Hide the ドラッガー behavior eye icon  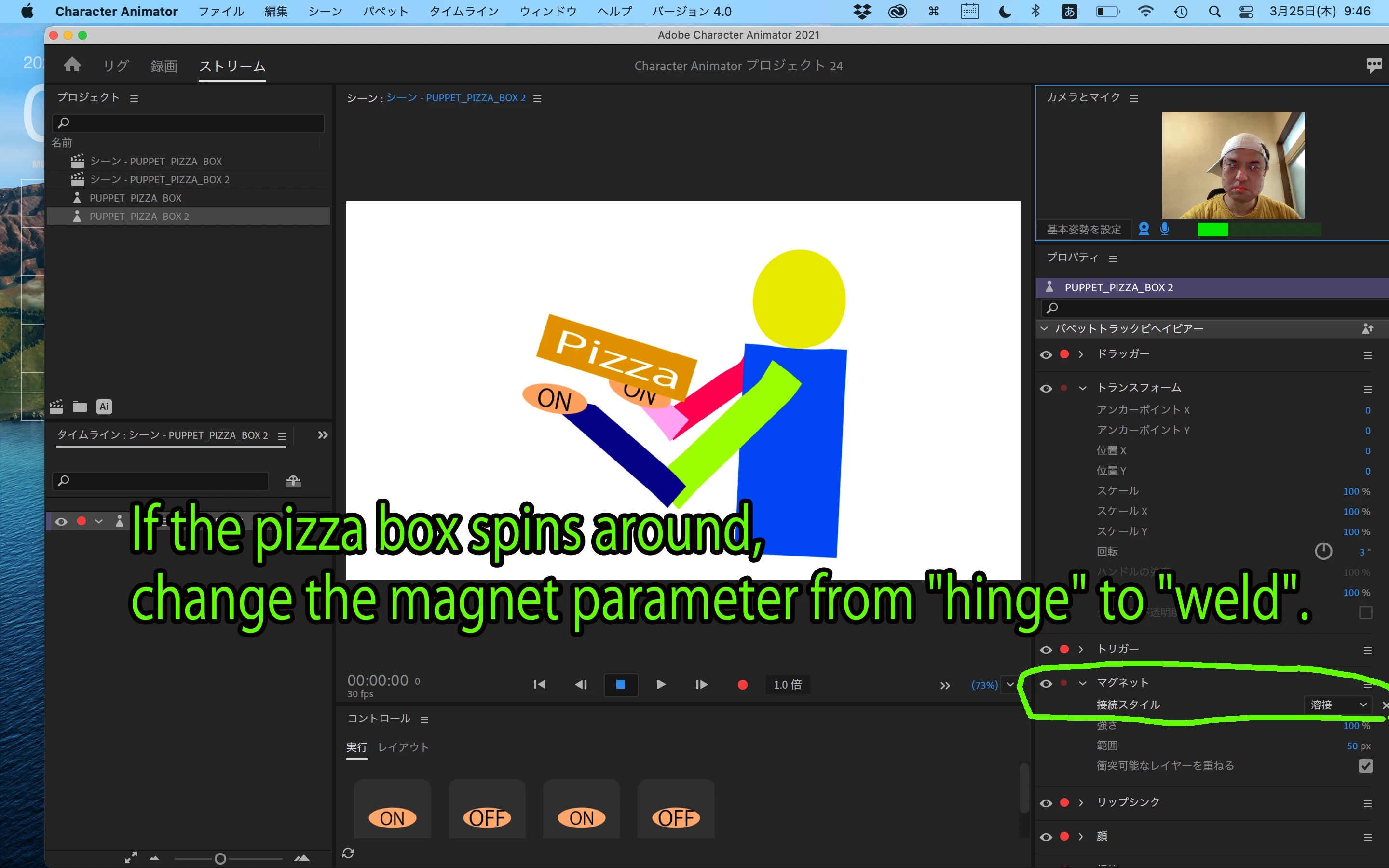1046,355
